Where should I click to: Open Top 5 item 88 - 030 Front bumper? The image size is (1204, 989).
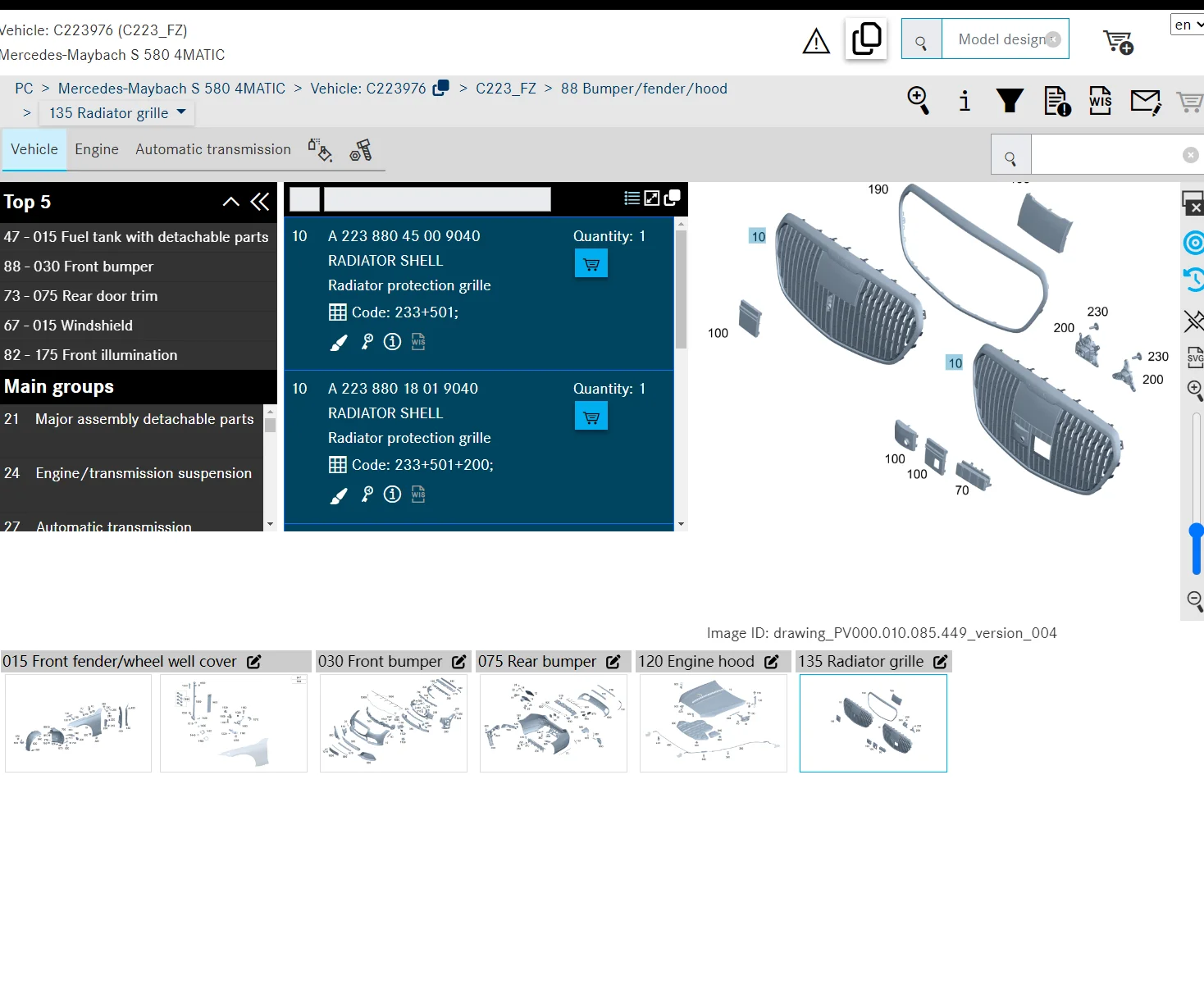[x=138, y=267]
